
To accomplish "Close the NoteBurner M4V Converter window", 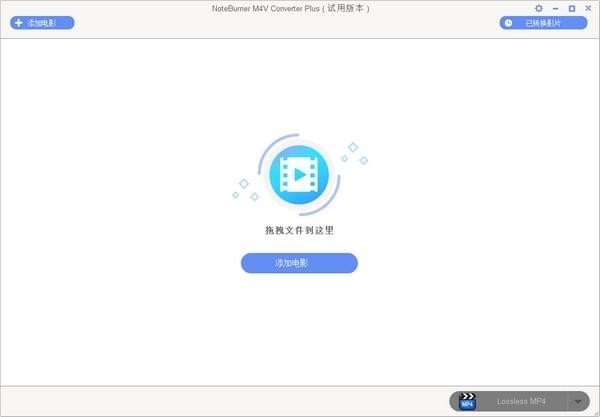I will [588, 8].
